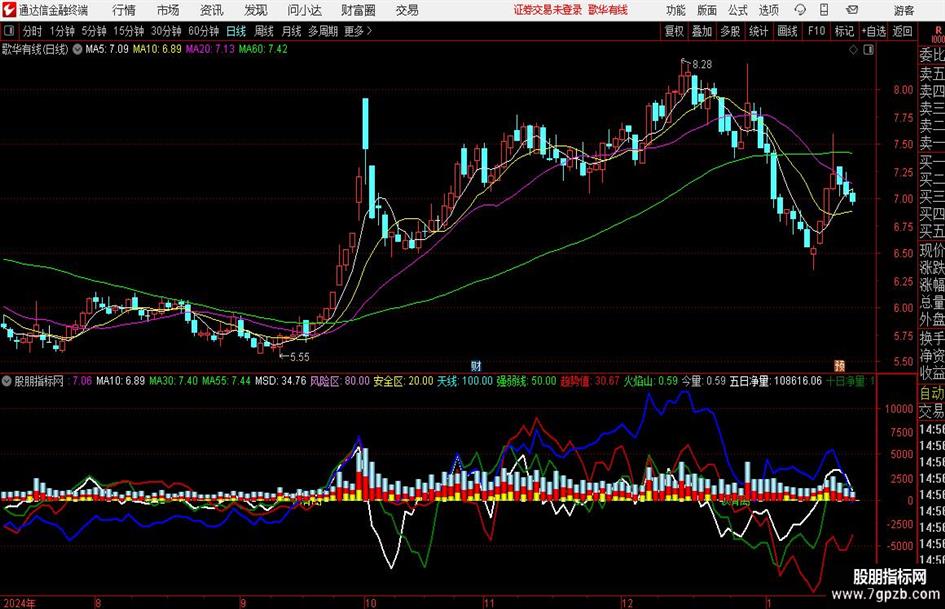
Task: Expand the 歌华有线(日线) indicator dropdown arrow
Action: (78, 49)
